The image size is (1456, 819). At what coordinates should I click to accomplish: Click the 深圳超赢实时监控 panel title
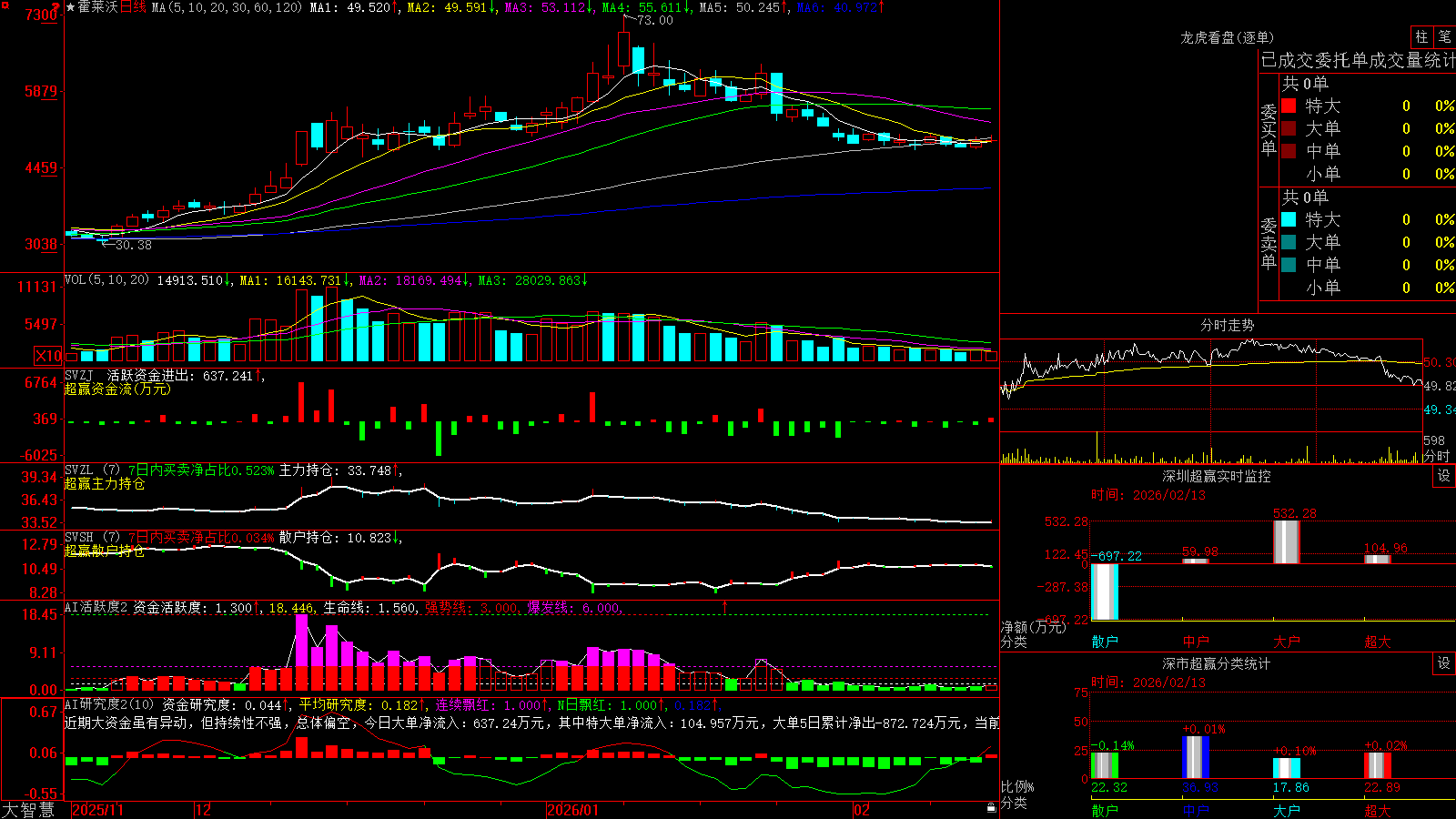click(1217, 476)
